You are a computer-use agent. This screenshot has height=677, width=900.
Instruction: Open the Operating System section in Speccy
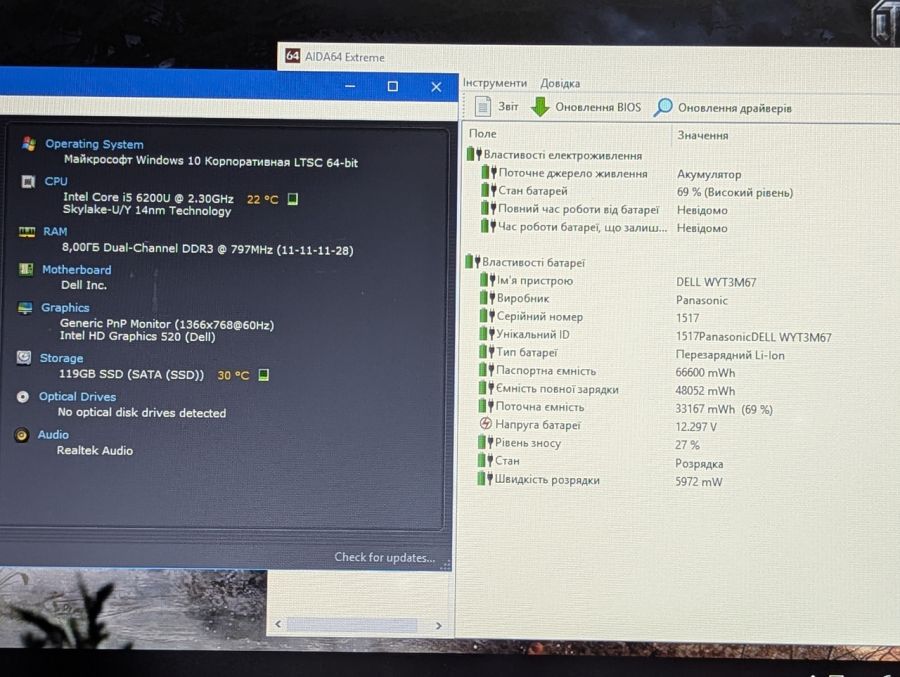[x=94, y=144]
